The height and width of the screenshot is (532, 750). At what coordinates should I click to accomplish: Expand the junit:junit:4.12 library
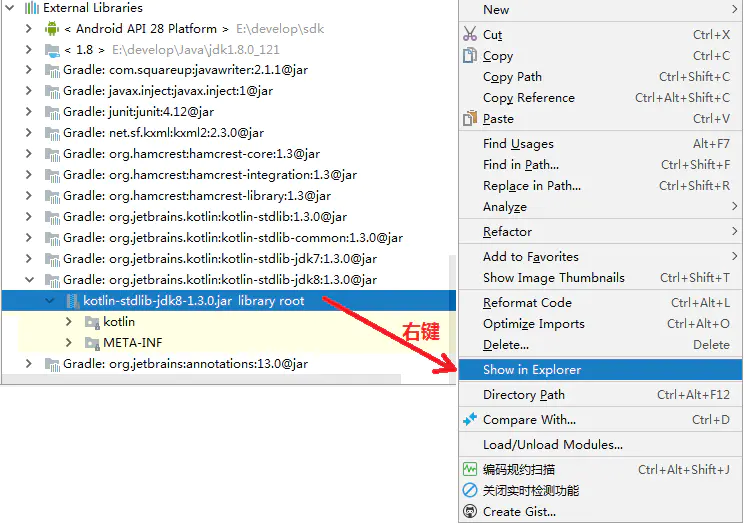click(29, 112)
